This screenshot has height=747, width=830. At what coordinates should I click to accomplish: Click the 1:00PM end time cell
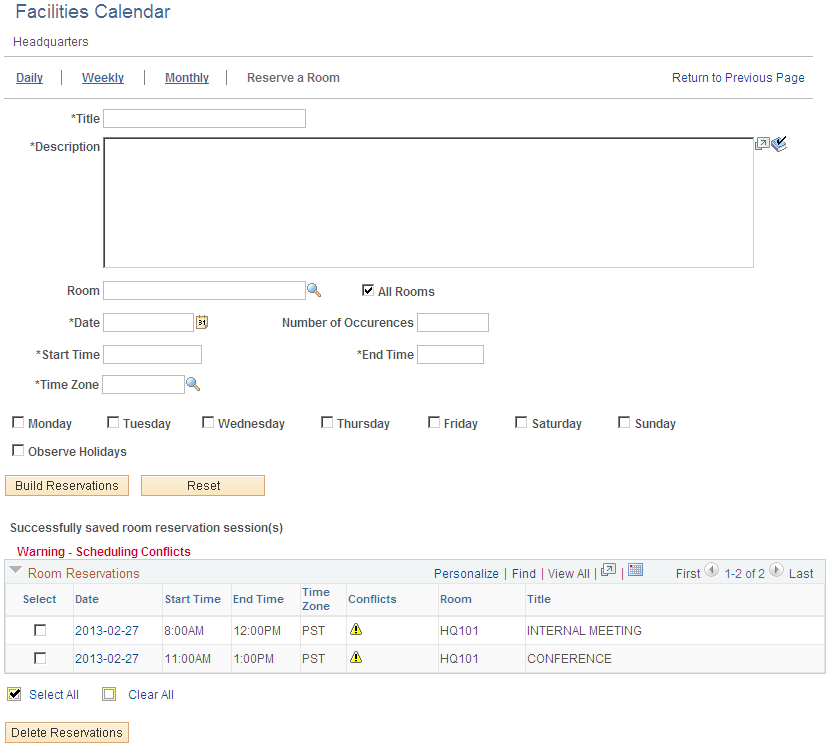[x=254, y=659]
